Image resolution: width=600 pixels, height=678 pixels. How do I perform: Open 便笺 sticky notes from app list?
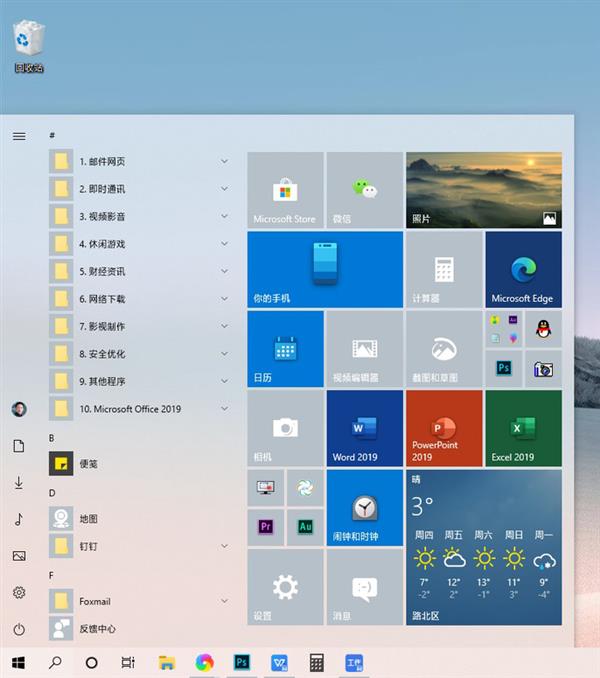pos(90,464)
